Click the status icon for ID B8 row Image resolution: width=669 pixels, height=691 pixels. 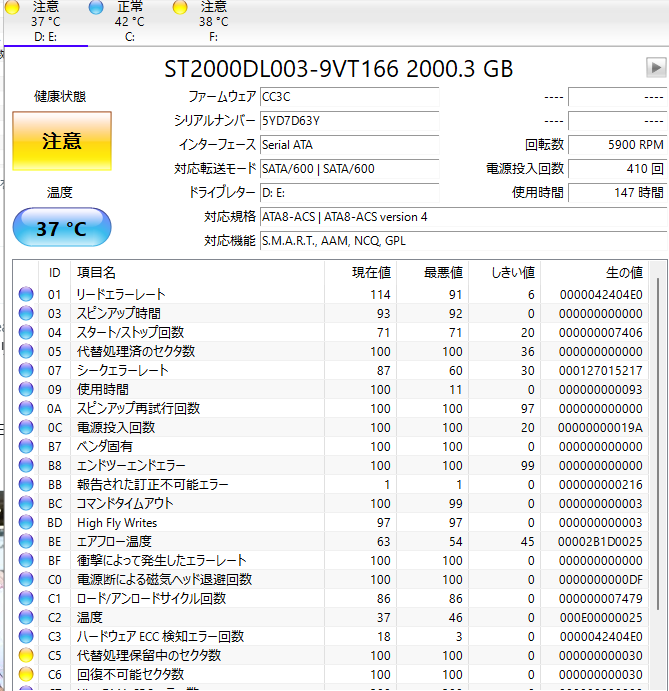point(26,465)
